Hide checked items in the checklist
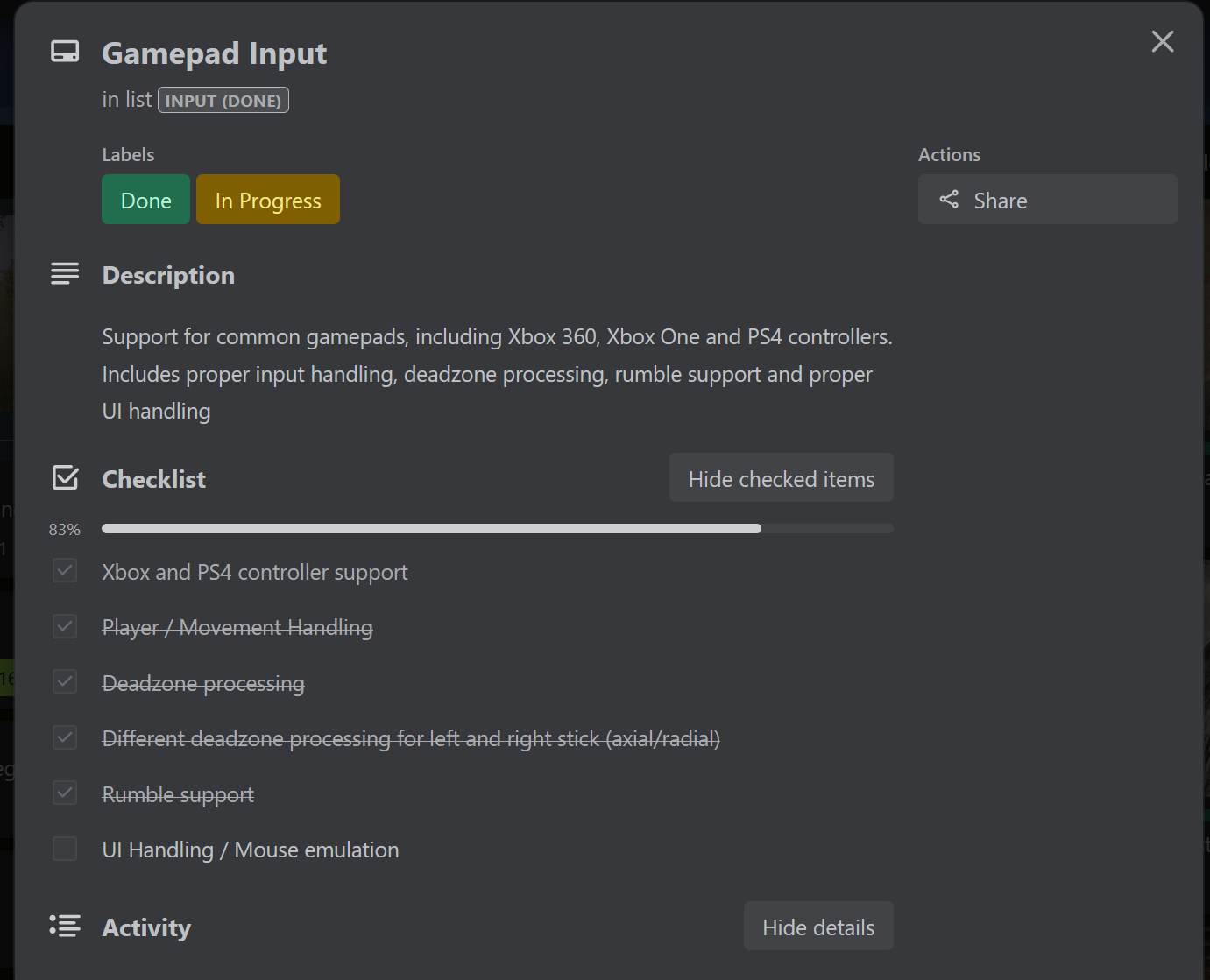The width and height of the screenshot is (1210, 980). point(781,478)
